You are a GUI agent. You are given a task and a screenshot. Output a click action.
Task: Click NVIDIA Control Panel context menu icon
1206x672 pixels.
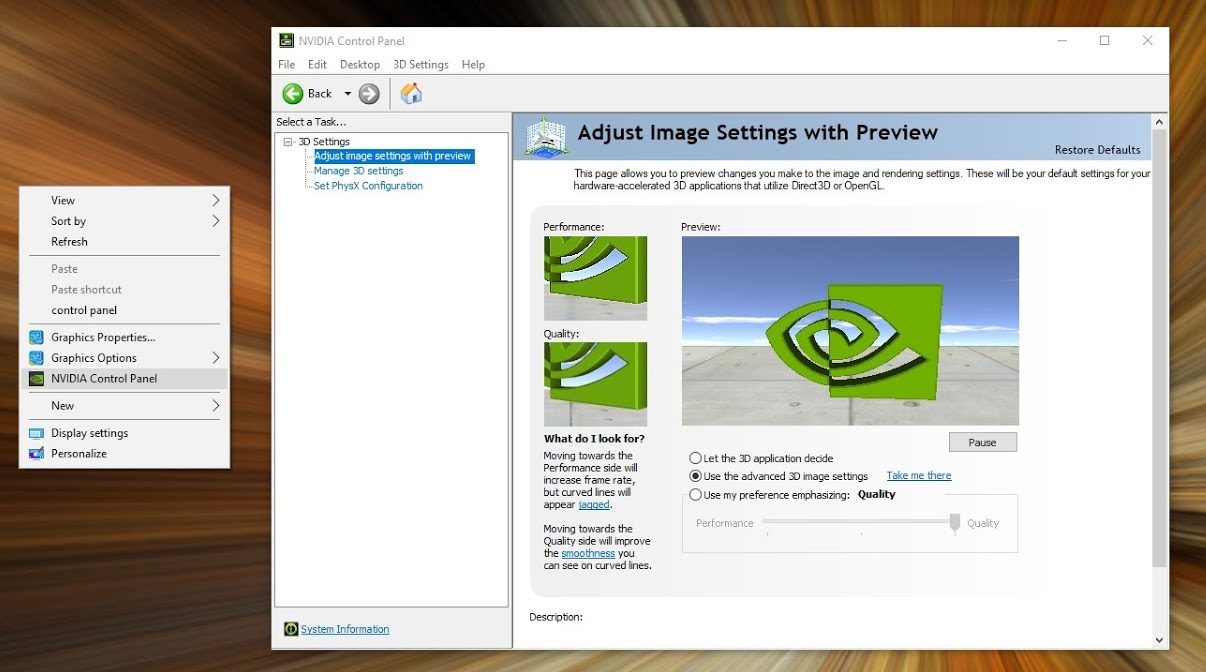(36, 379)
